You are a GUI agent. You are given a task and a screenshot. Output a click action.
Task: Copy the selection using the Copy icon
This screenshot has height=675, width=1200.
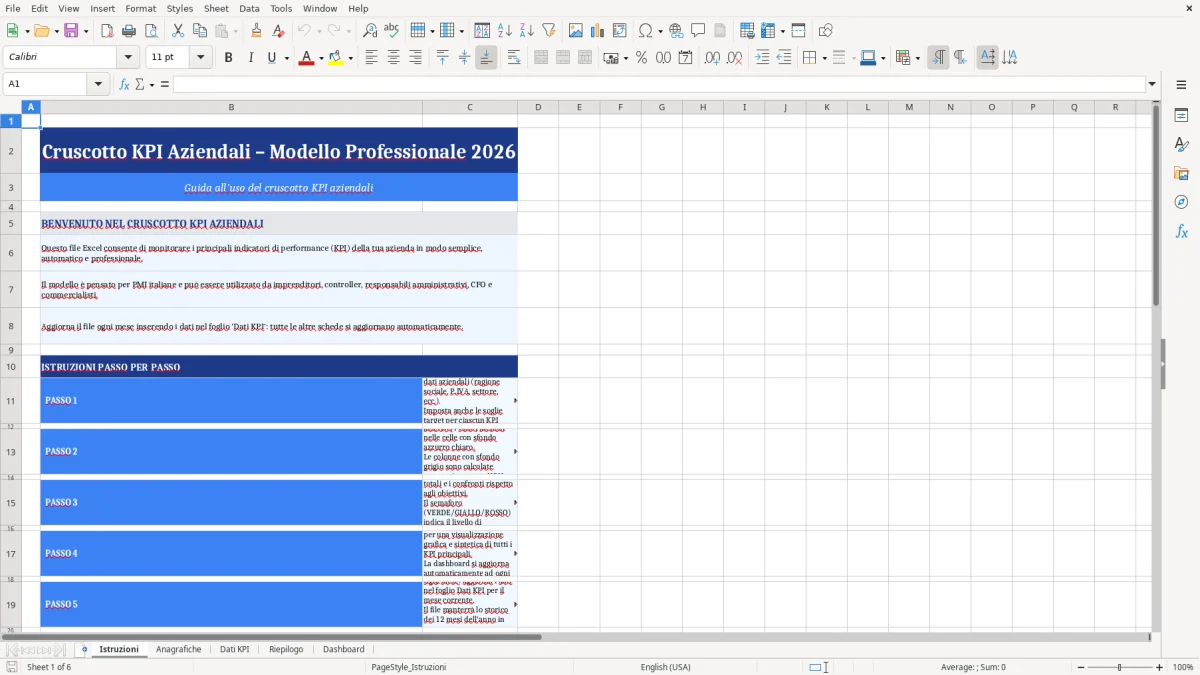pyautogui.click(x=199, y=31)
